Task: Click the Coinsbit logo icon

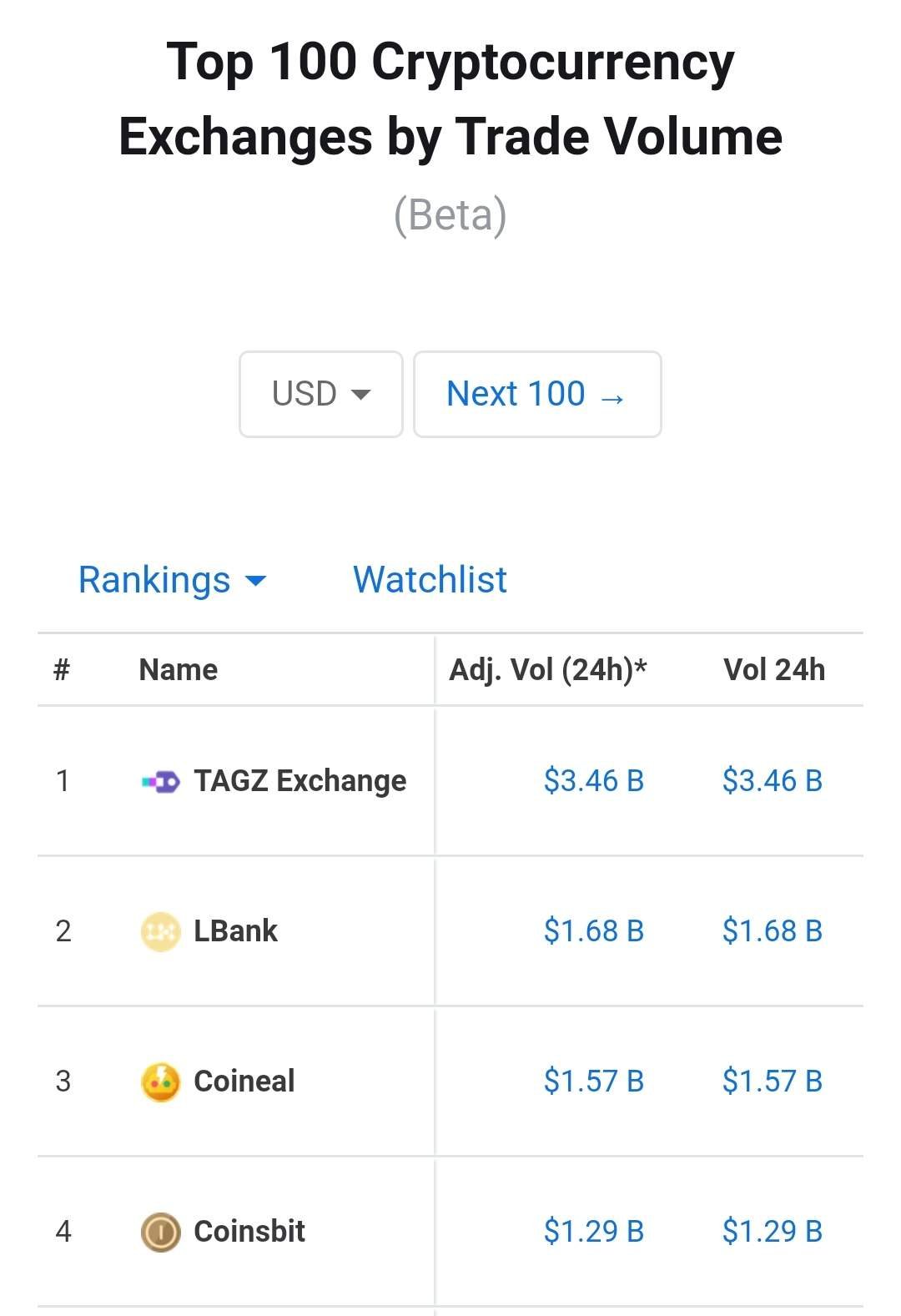Action: click(160, 1233)
